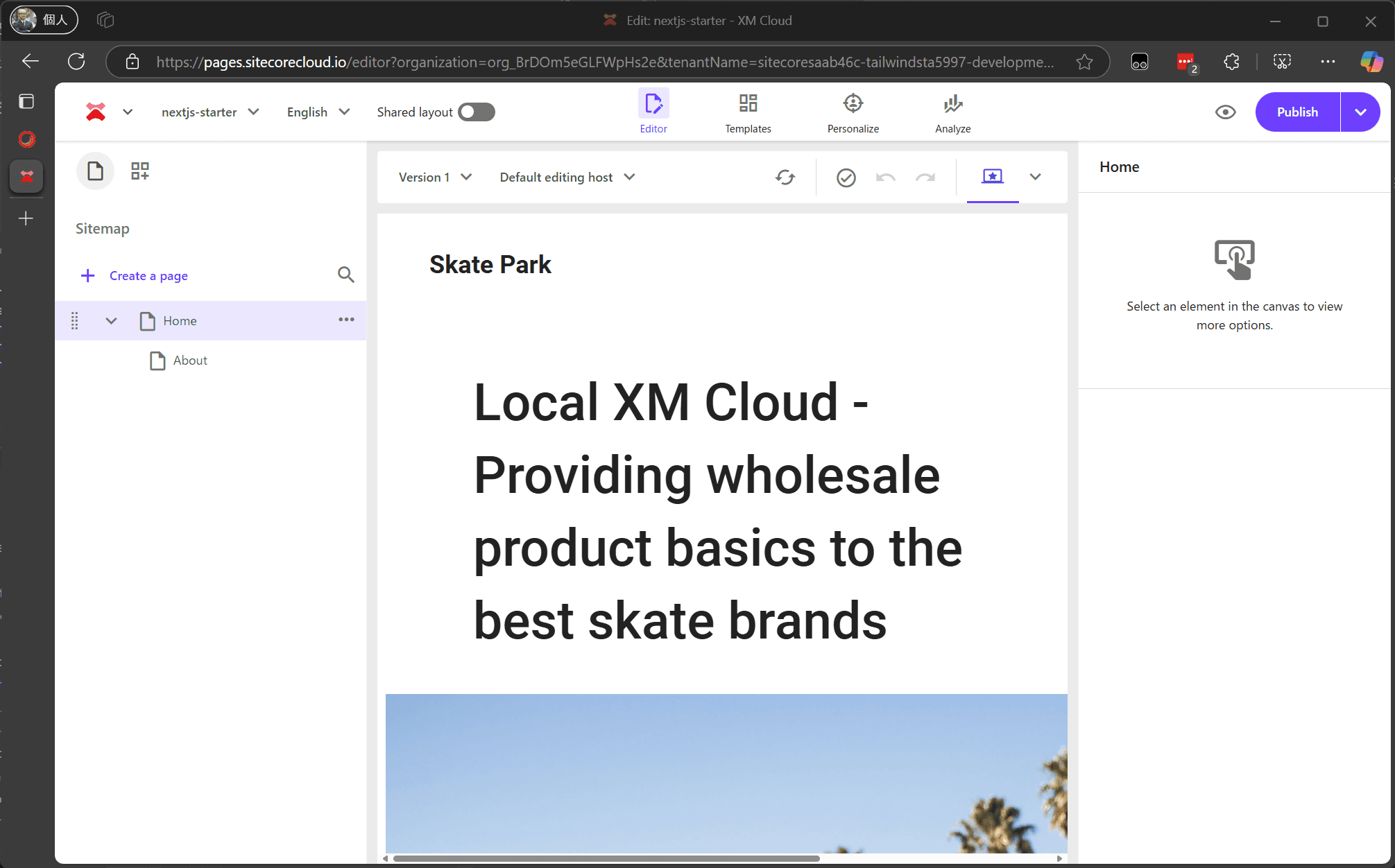Open Home page three-dot options menu
1395x868 pixels.
click(x=346, y=320)
